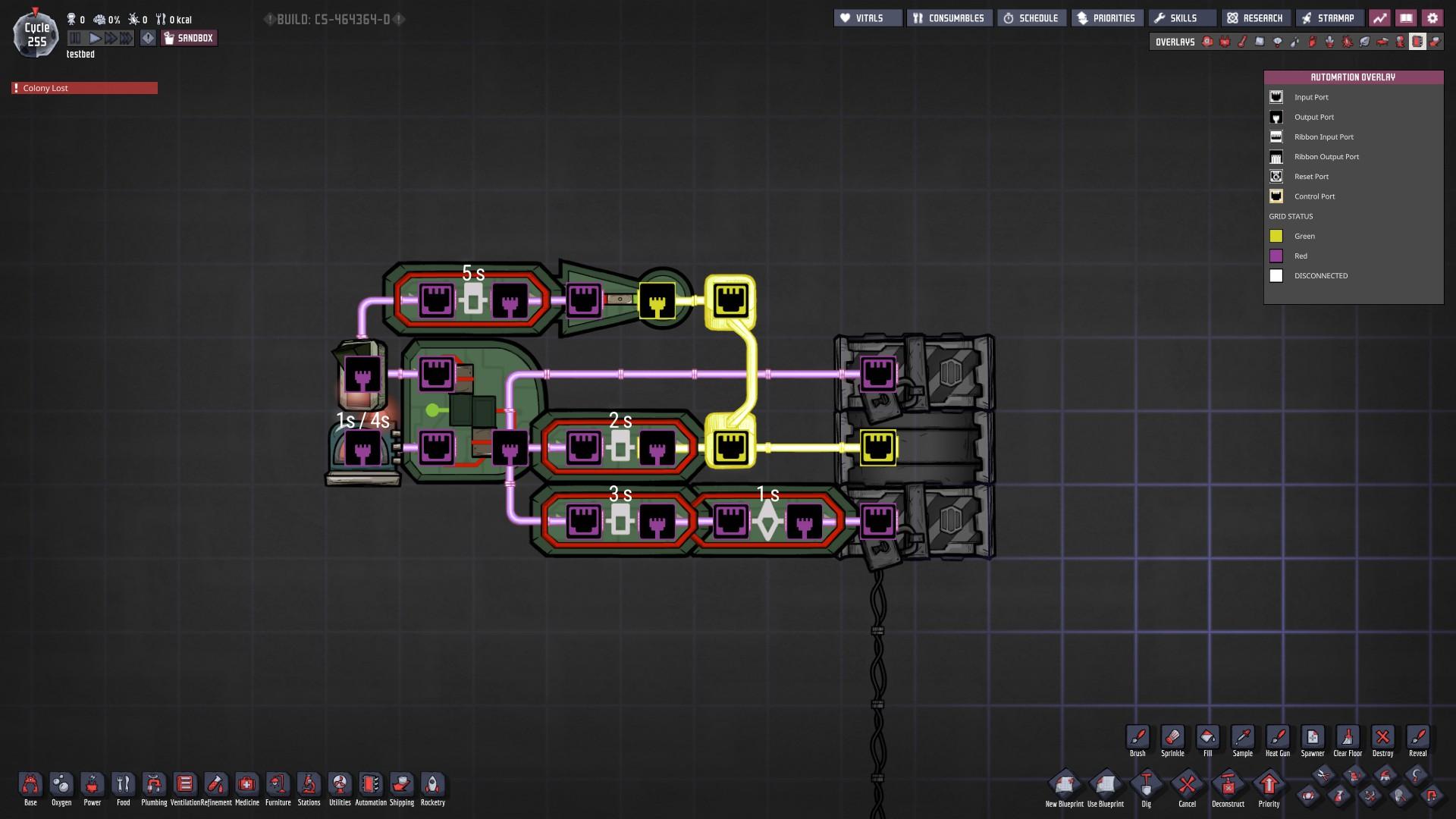Toggle the highlighted Automation overlay button

pos(1417,42)
